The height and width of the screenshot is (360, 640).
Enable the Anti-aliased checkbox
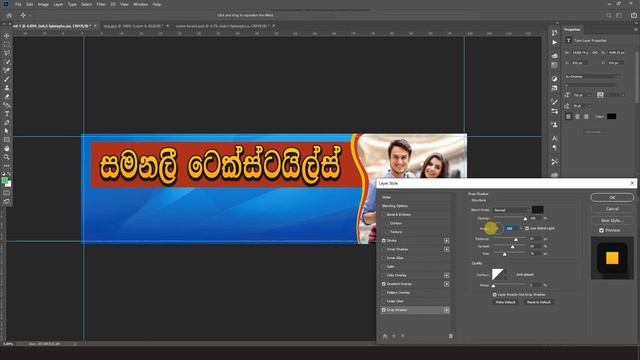(x=513, y=275)
